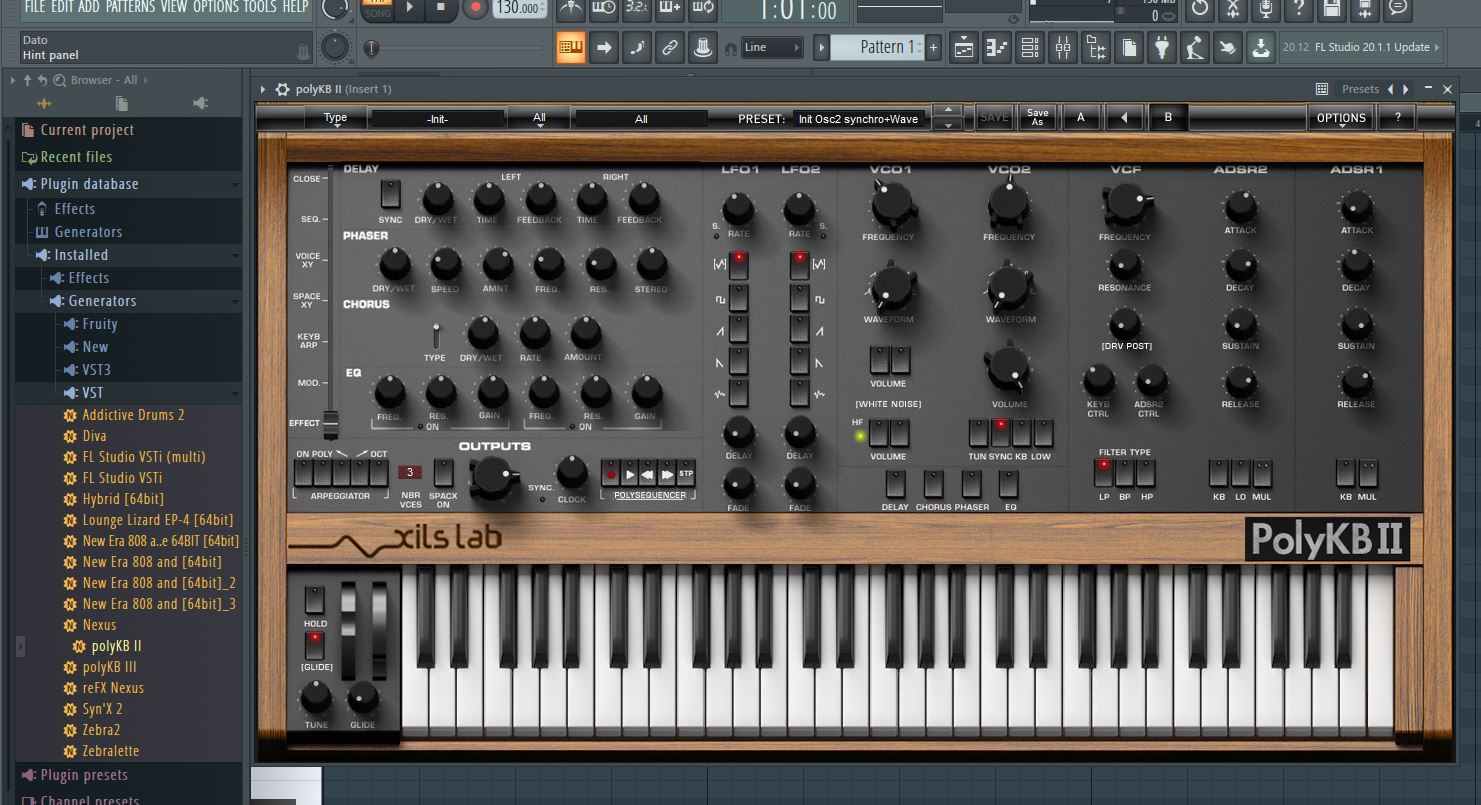Image resolution: width=1481 pixels, height=805 pixels.
Task: Click the download/render icon in the toolbar
Action: pyautogui.click(x=1261, y=47)
